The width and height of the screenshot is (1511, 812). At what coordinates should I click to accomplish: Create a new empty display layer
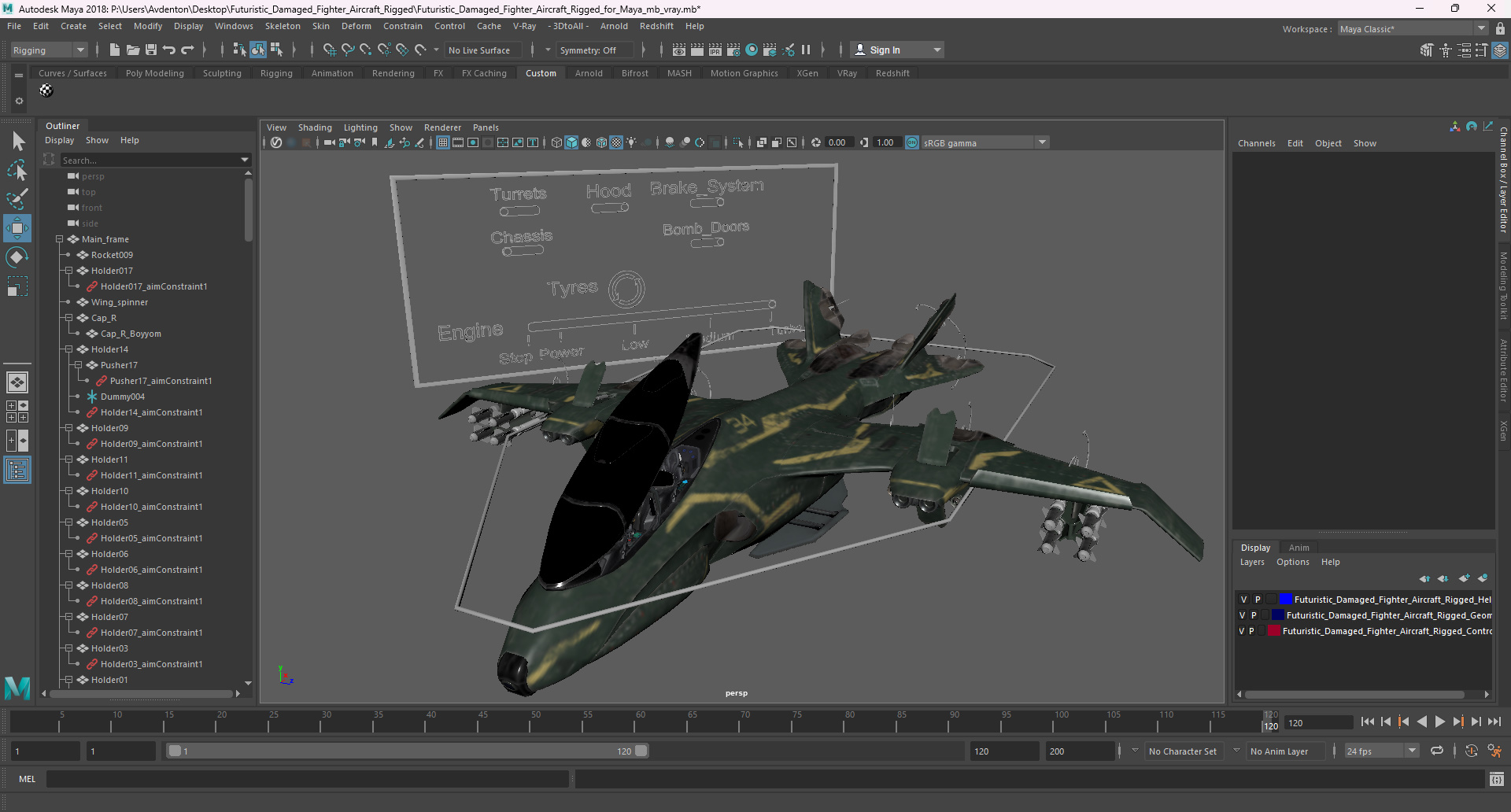1464,578
